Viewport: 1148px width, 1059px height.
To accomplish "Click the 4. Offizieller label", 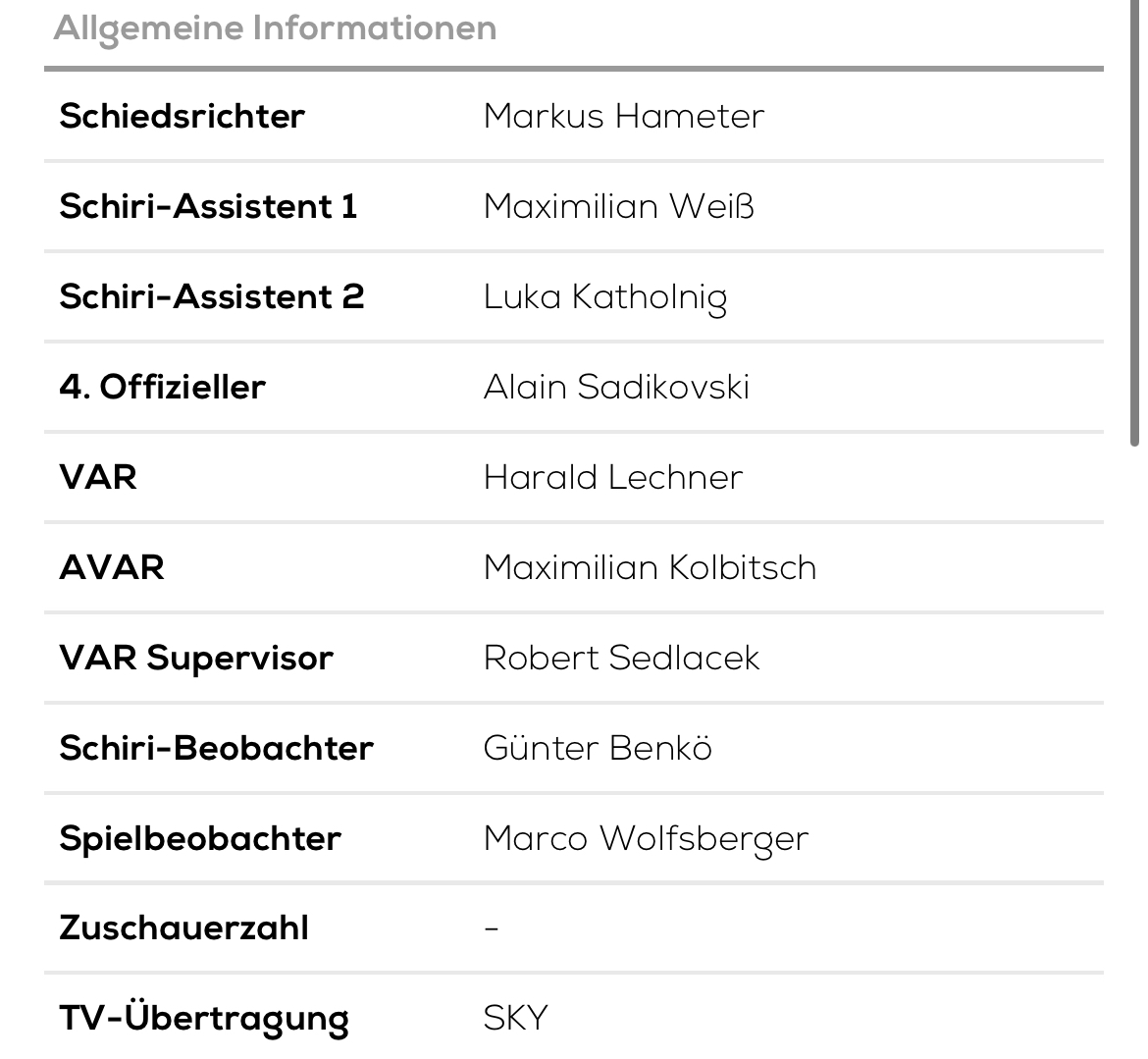I will pos(162,387).
